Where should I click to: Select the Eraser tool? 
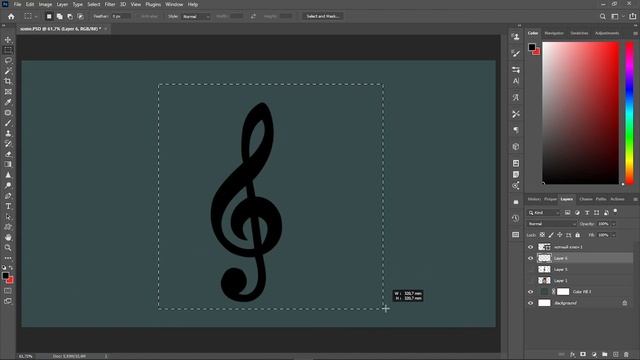[8, 154]
